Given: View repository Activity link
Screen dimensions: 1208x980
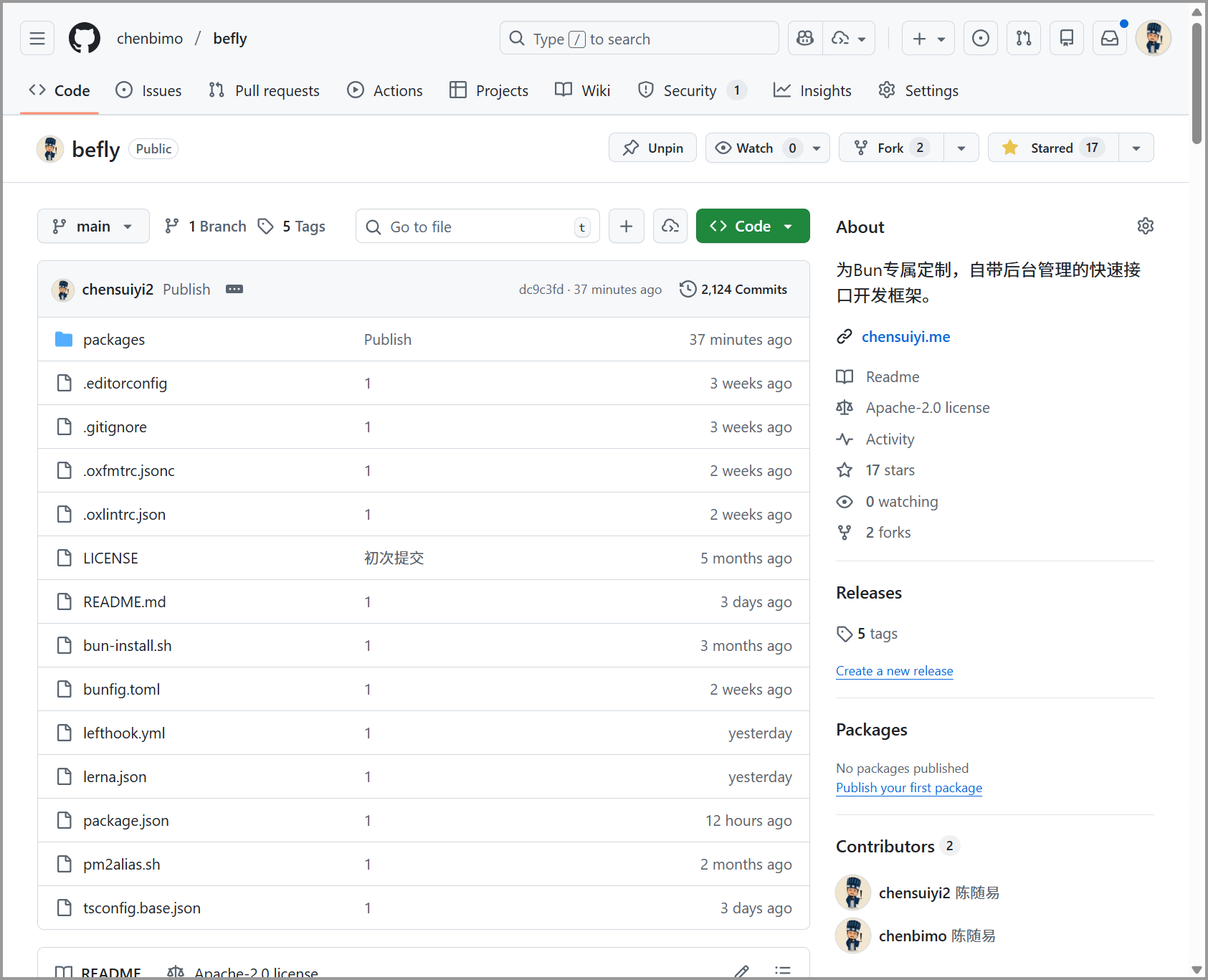Looking at the screenshot, I should point(890,439).
